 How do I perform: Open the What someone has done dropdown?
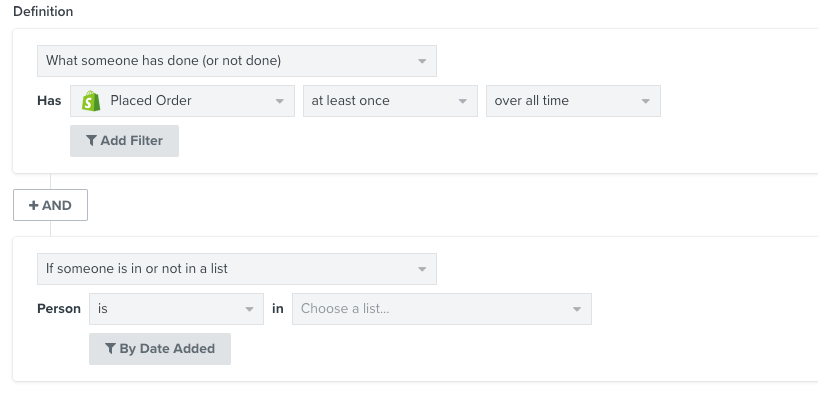coord(237,61)
